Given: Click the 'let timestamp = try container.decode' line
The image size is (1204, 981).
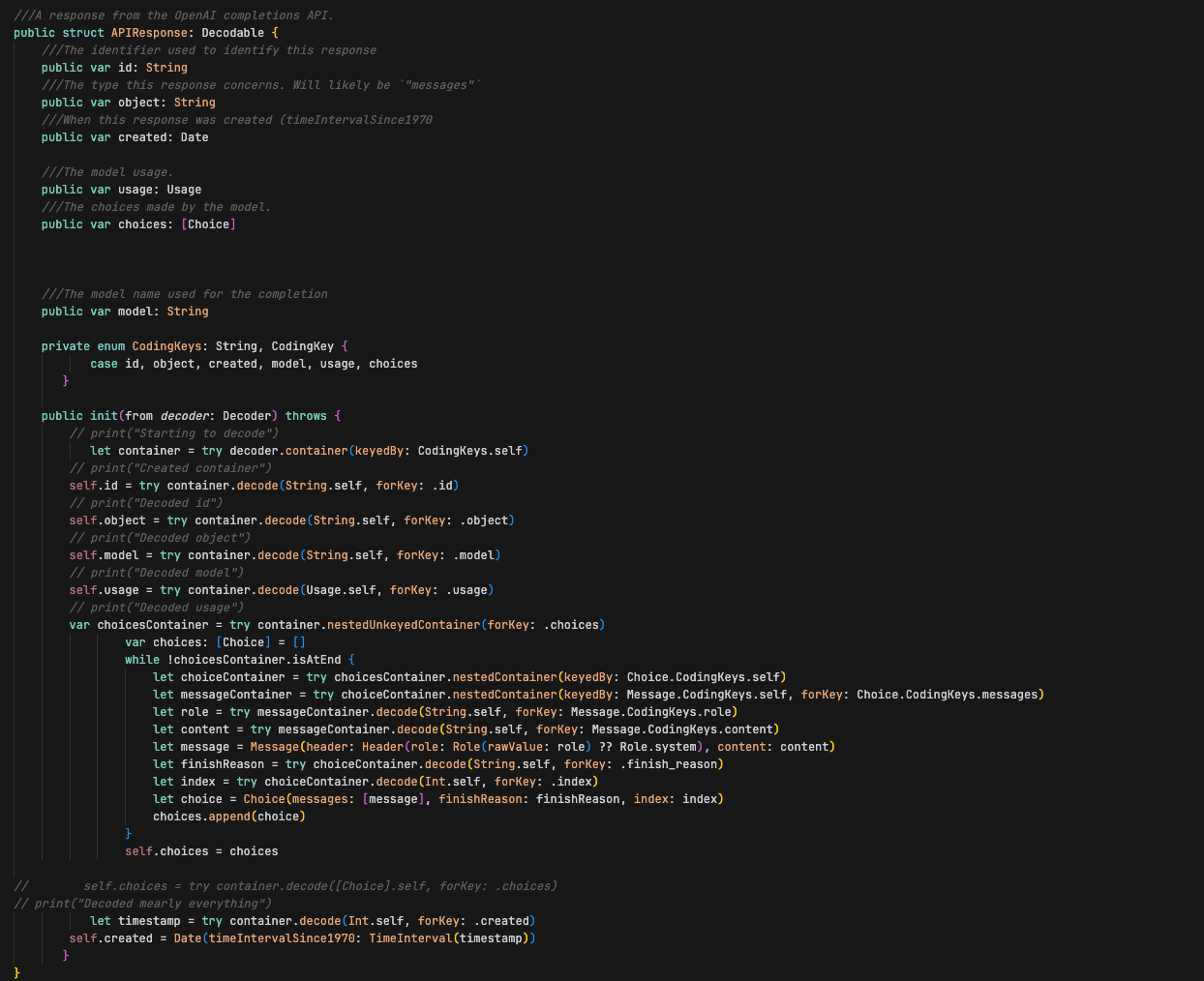Looking at the screenshot, I should tap(314, 921).
